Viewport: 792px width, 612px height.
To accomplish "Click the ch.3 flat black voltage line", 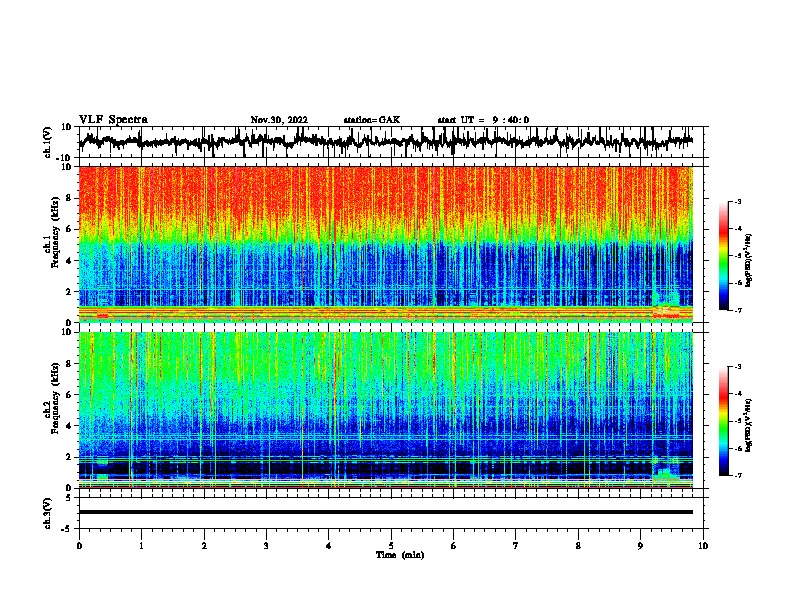I will [386, 512].
